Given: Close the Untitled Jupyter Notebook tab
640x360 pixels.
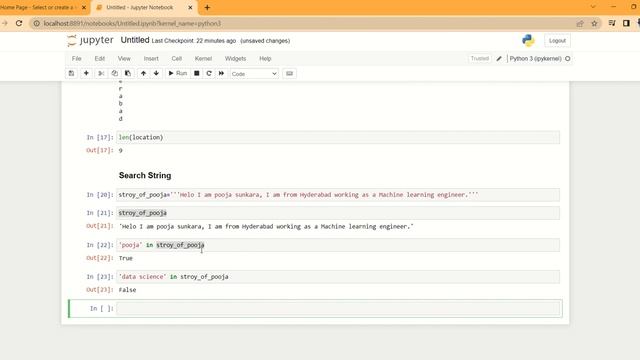Looking at the screenshot, I should 190,7.
